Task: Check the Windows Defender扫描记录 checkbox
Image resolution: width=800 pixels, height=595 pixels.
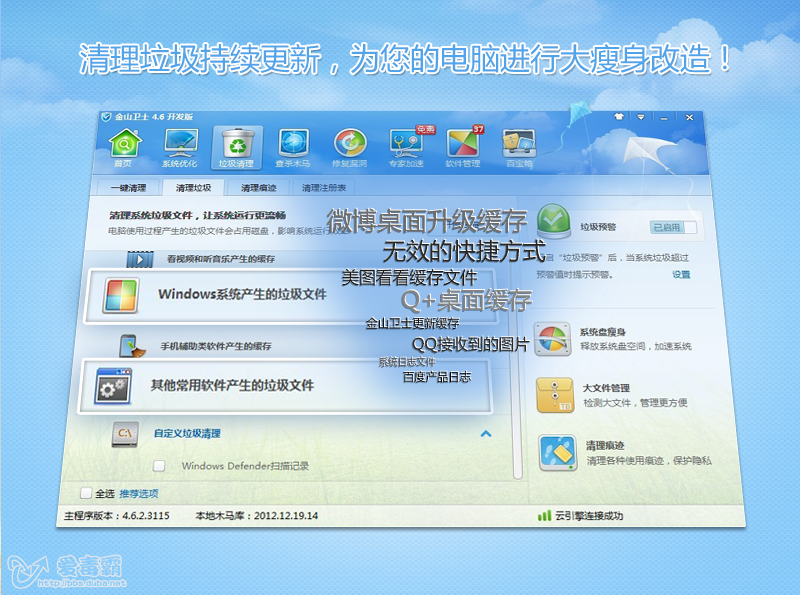Action: (x=159, y=465)
